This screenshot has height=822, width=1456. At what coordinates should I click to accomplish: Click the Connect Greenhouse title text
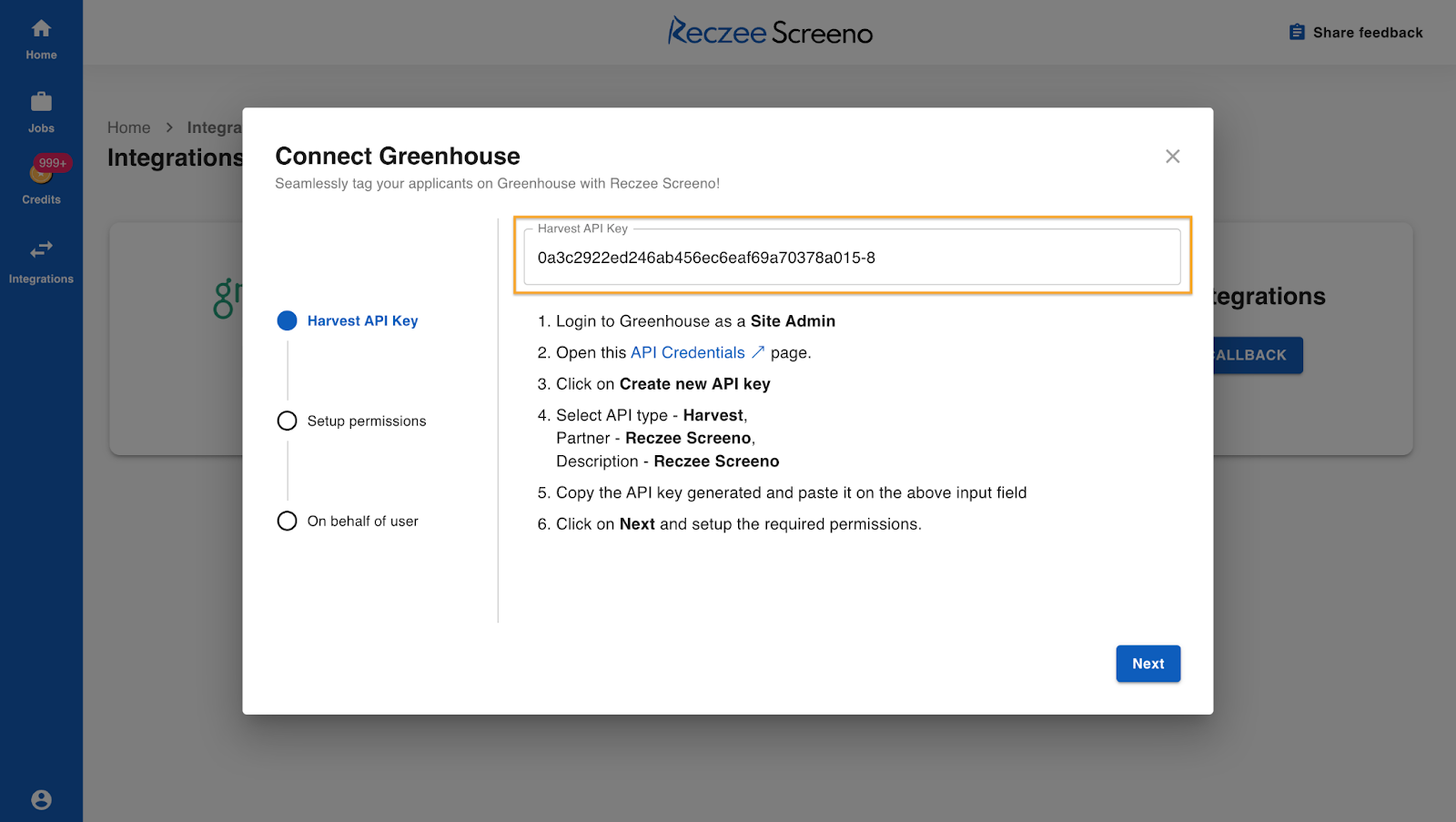pyautogui.click(x=398, y=156)
